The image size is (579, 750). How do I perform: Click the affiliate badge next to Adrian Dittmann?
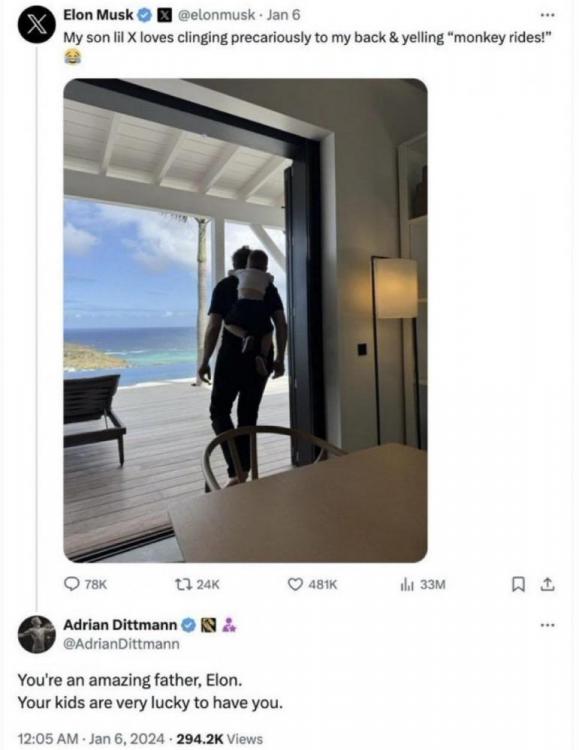pyautogui.click(x=208, y=625)
